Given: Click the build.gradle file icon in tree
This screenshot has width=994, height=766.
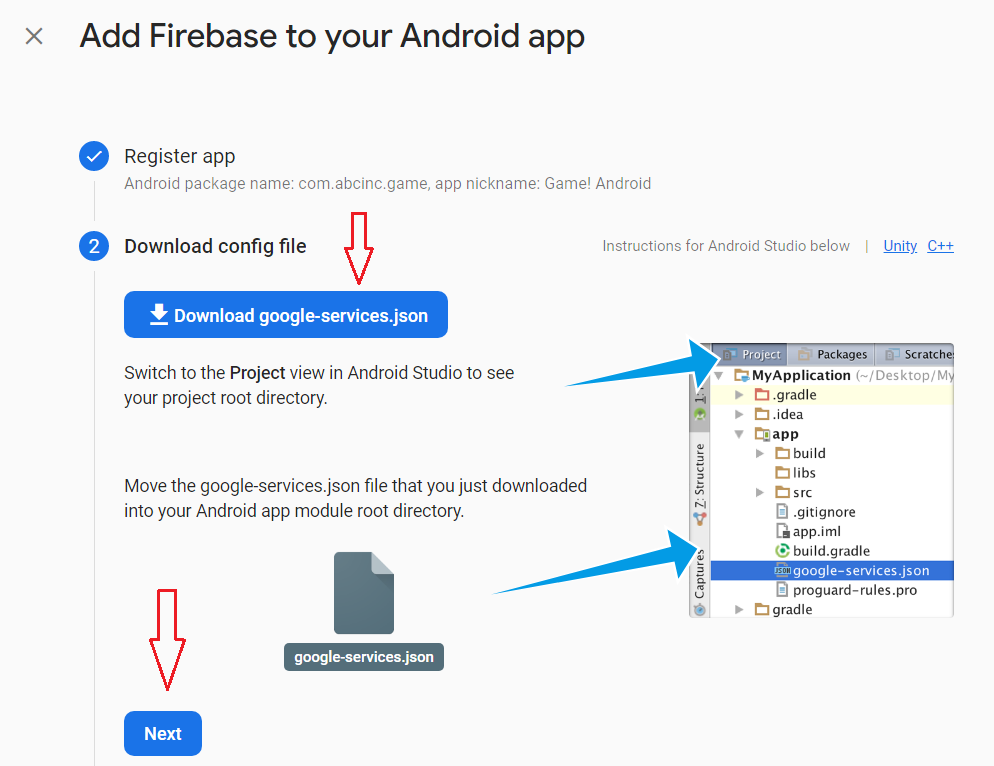Looking at the screenshot, I should [x=783, y=551].
